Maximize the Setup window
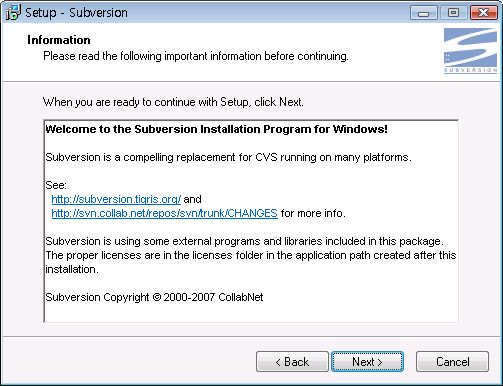503x386 pixels. [453, 13]
